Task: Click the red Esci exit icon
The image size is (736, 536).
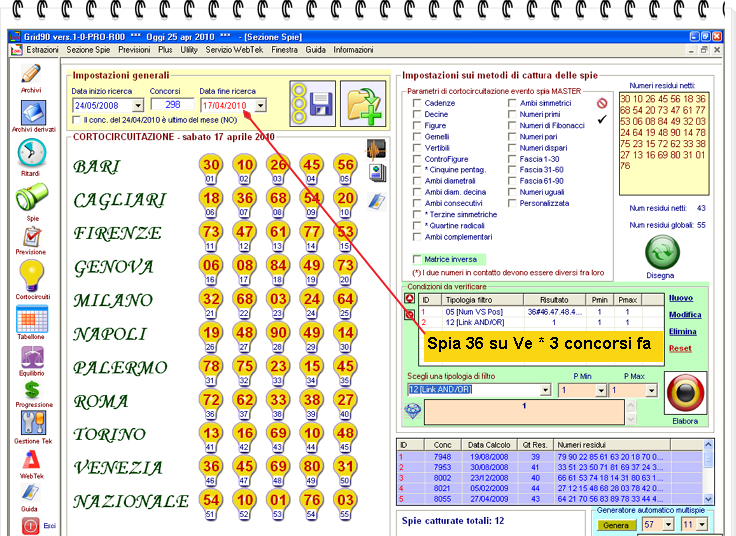Action: click(31, 526)
